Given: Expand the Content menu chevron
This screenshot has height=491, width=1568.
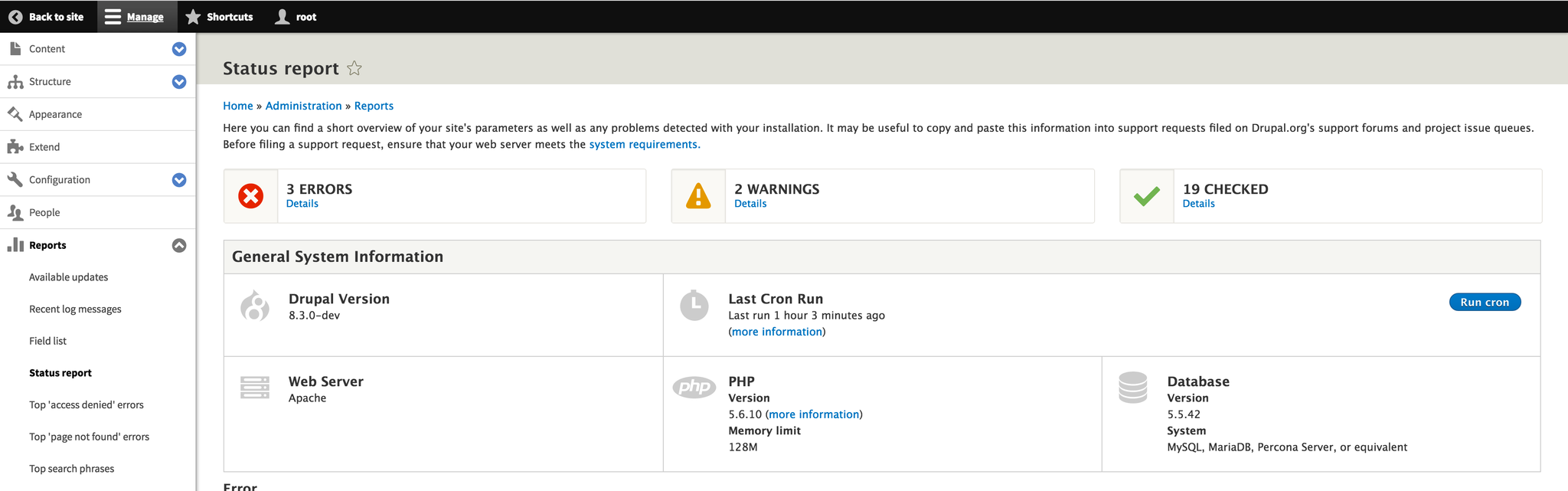Looking at the screenshot, I should 179,49.
